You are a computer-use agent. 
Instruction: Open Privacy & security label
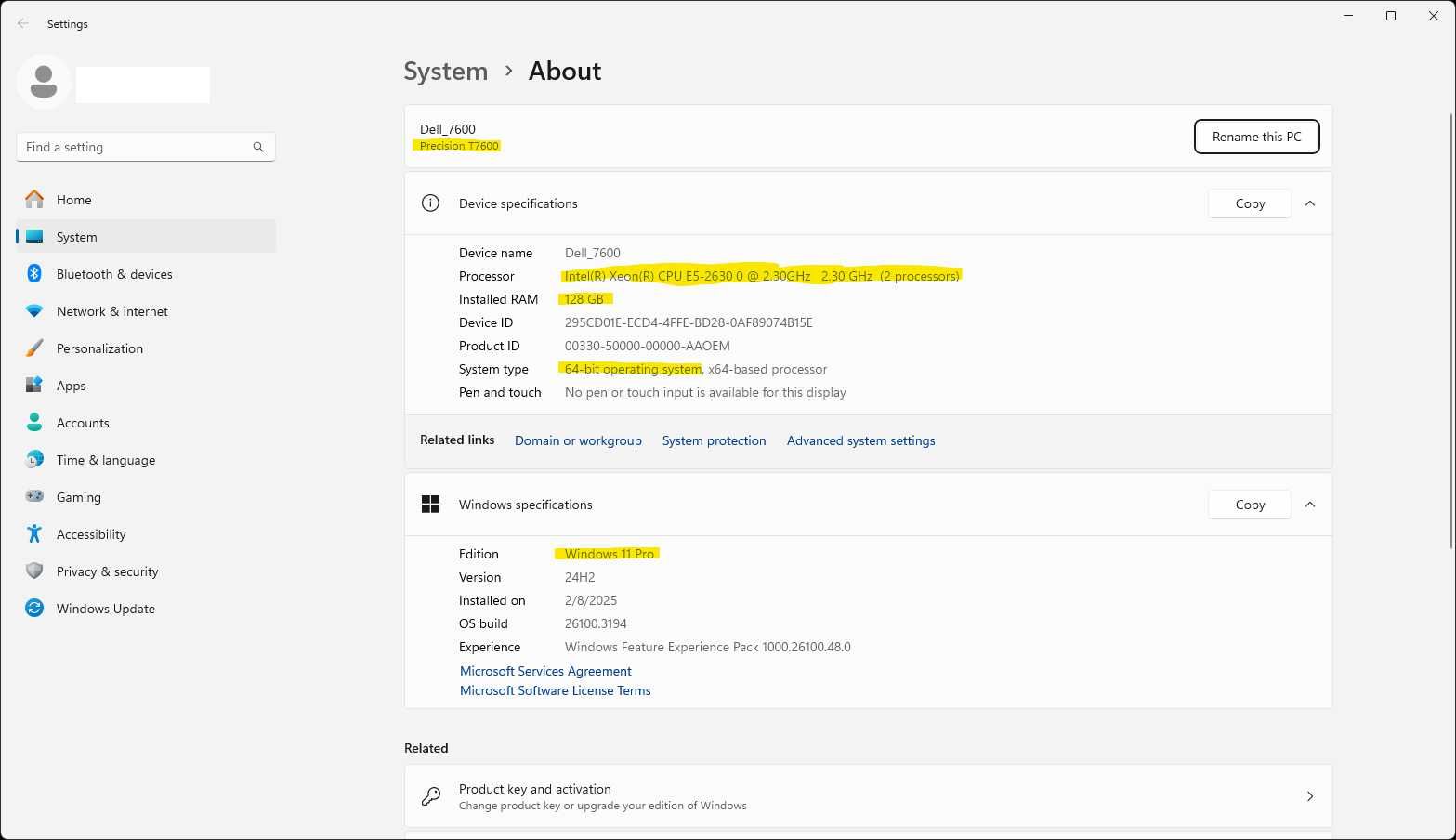click(107, 571)
